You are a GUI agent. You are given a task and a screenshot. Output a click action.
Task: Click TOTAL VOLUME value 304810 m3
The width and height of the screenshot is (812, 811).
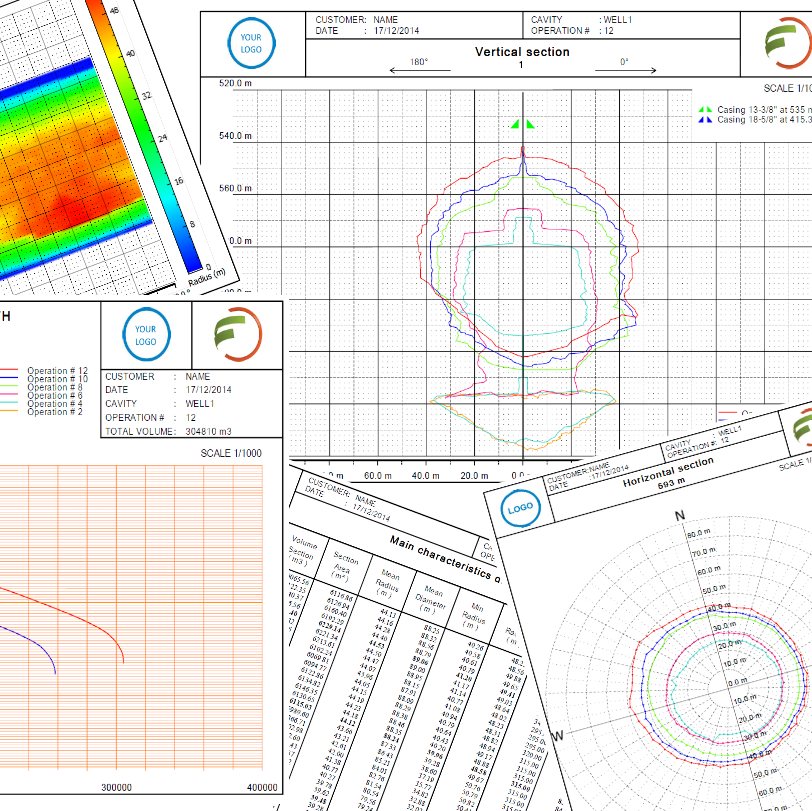(209, 431)
